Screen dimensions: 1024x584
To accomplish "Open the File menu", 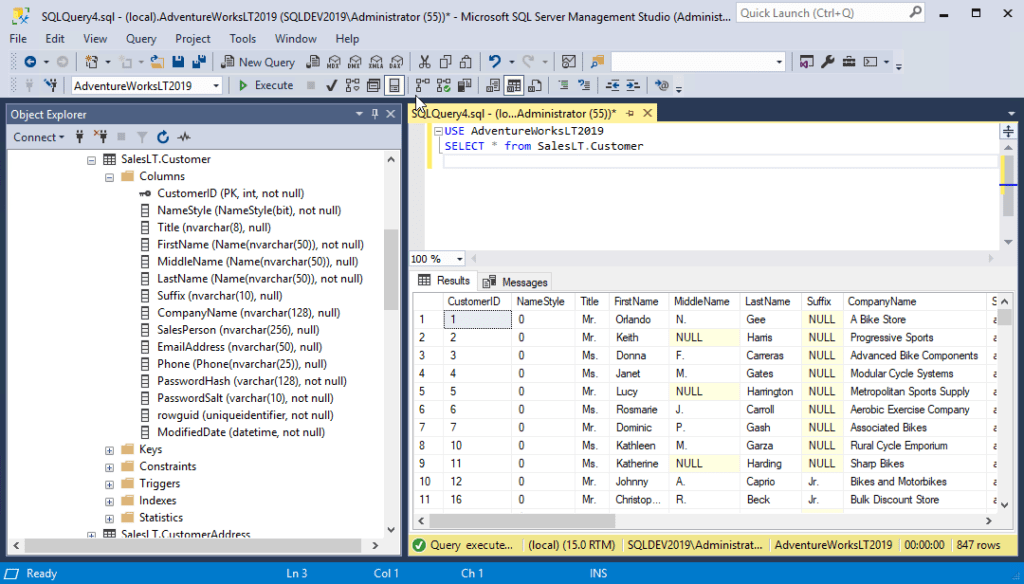I will [x=18, y=39].
